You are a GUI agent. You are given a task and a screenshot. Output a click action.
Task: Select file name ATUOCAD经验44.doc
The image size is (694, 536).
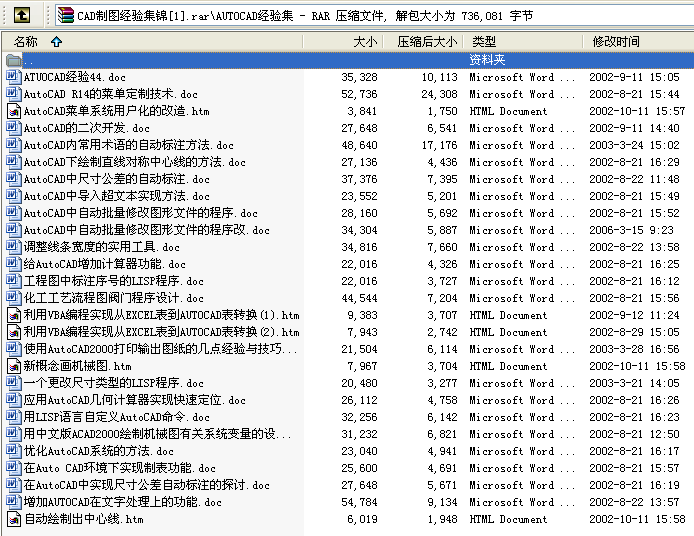[74, 77]
